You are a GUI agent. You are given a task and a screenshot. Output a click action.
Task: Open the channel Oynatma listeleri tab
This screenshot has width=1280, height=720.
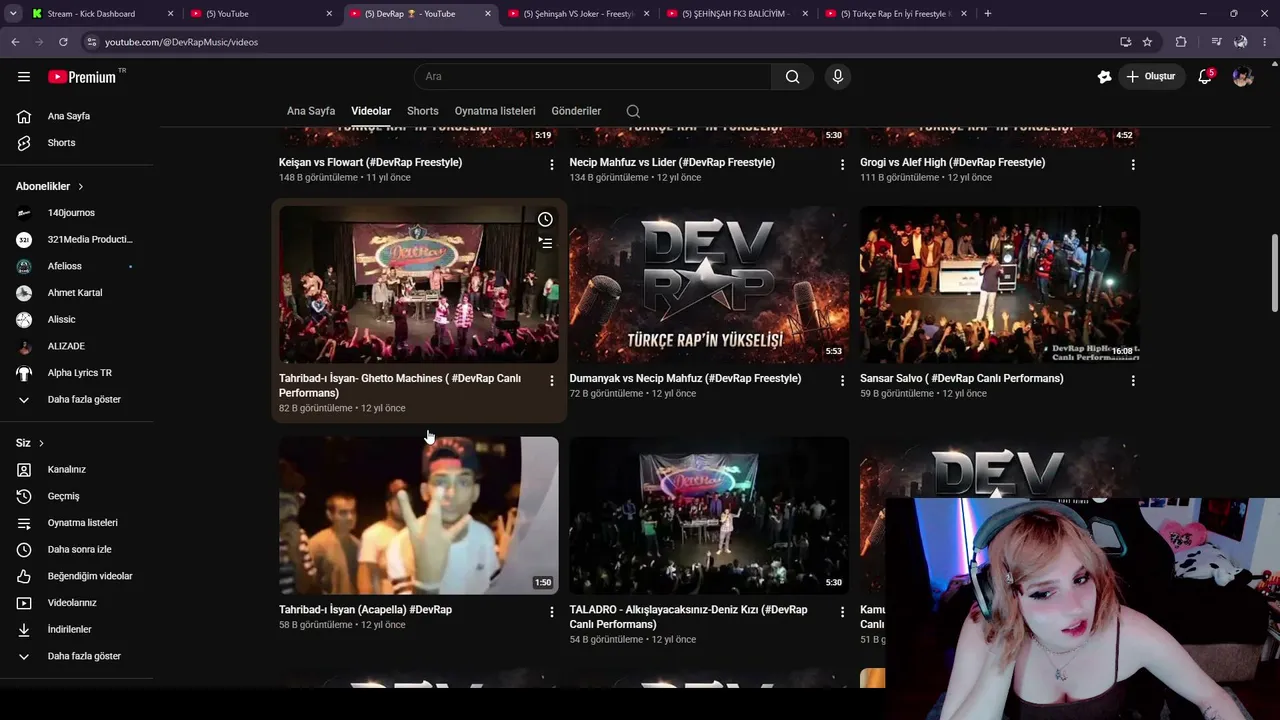coord(495,111)
